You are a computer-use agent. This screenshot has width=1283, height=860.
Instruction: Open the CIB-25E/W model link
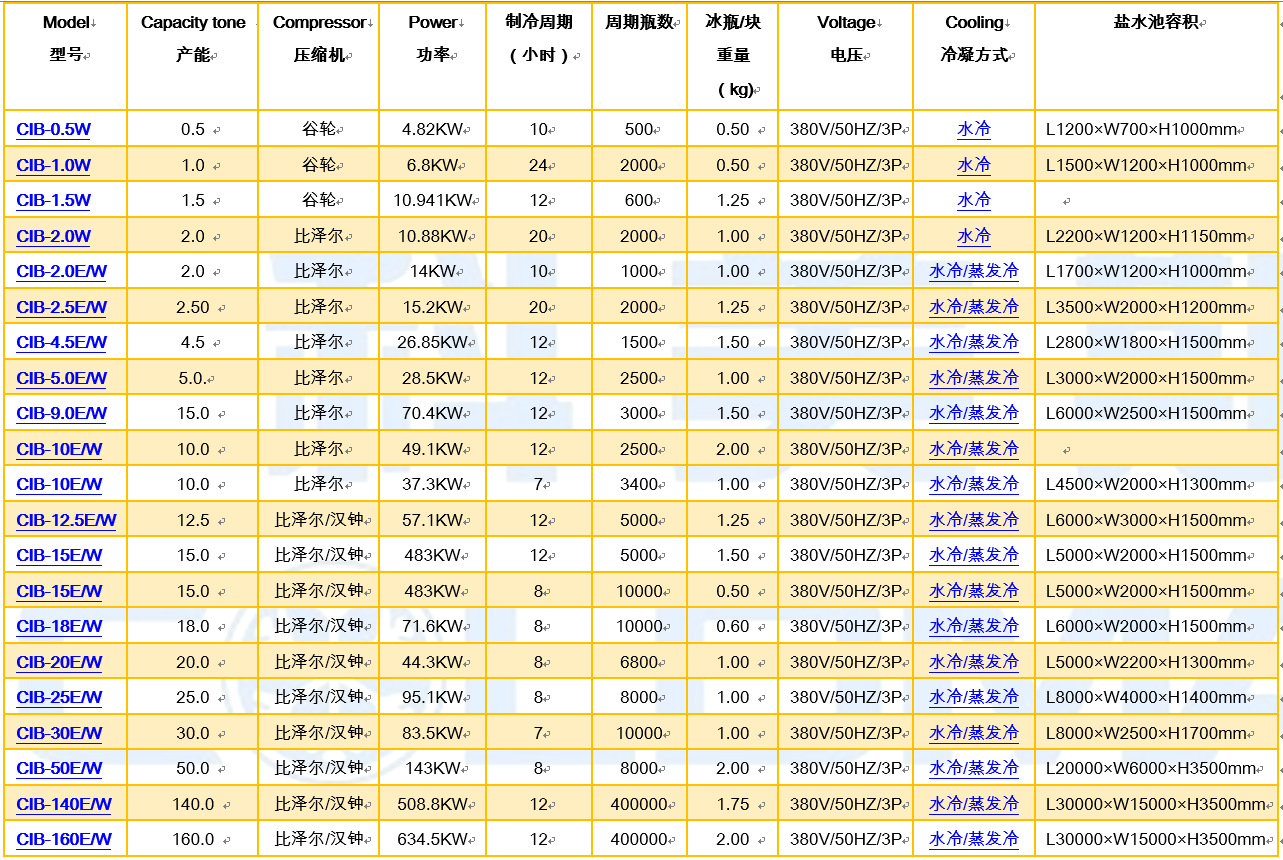(59, 697)
